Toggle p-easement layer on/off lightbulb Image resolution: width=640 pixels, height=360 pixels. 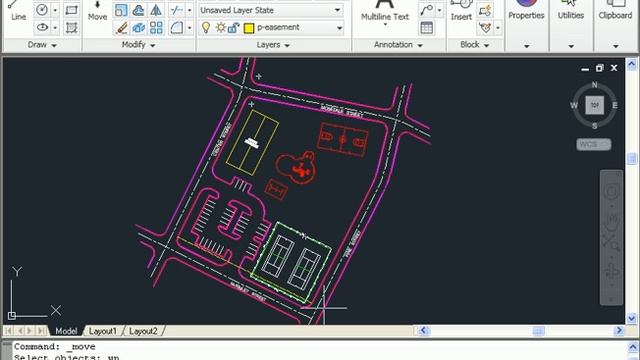pos(206,27)
